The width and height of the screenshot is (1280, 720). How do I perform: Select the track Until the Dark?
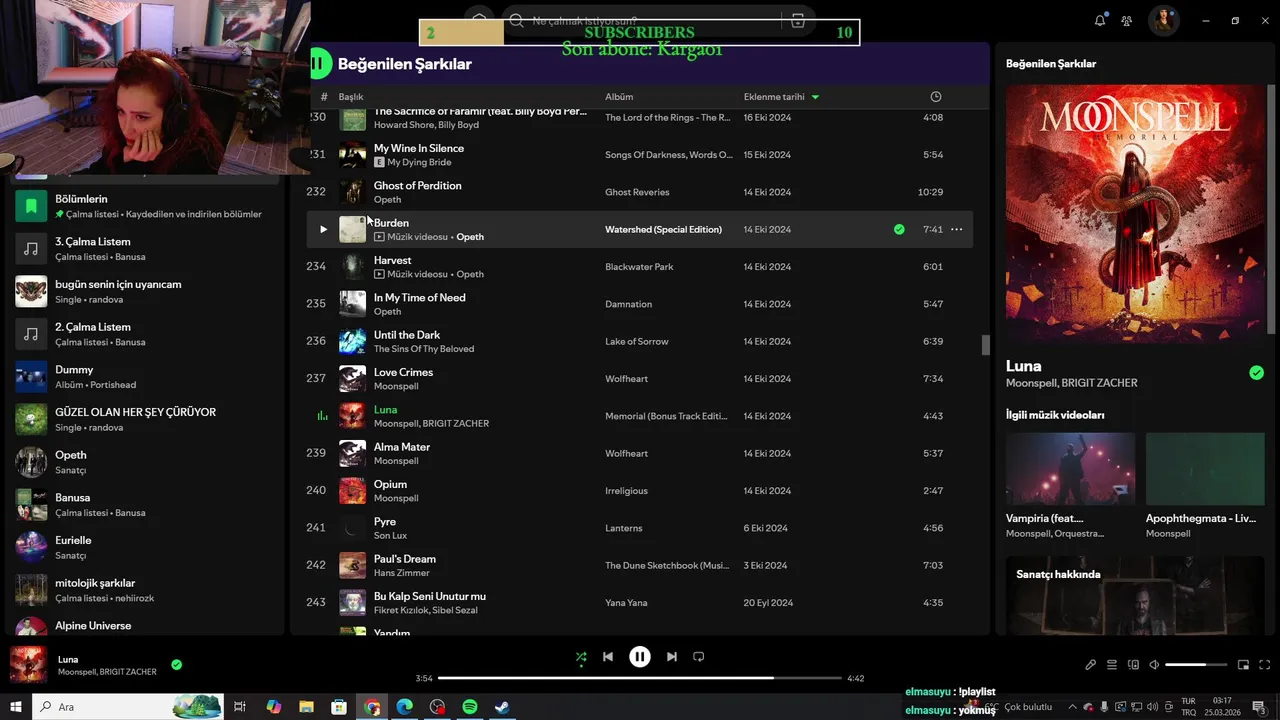pos(406,335)
